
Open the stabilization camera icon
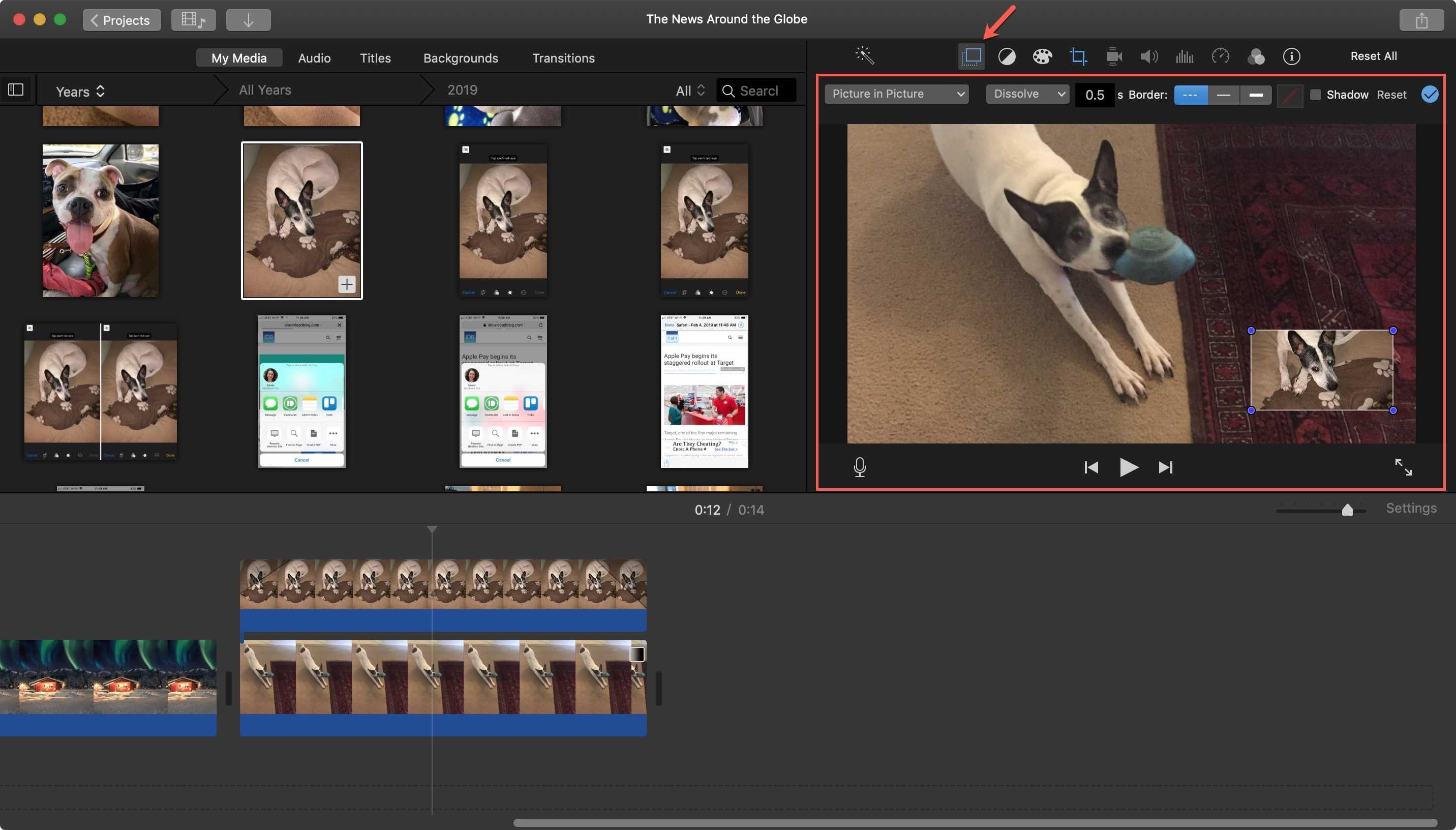1114,56
